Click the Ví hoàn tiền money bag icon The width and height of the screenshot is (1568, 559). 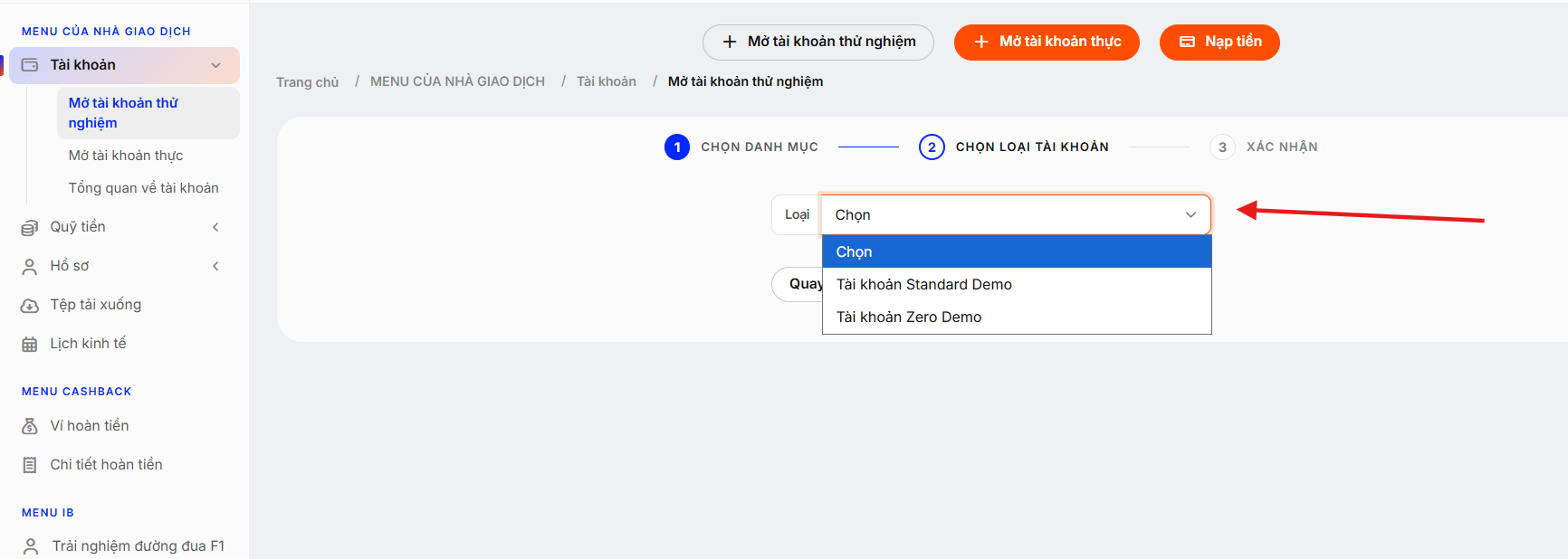[x=30, y=426]
